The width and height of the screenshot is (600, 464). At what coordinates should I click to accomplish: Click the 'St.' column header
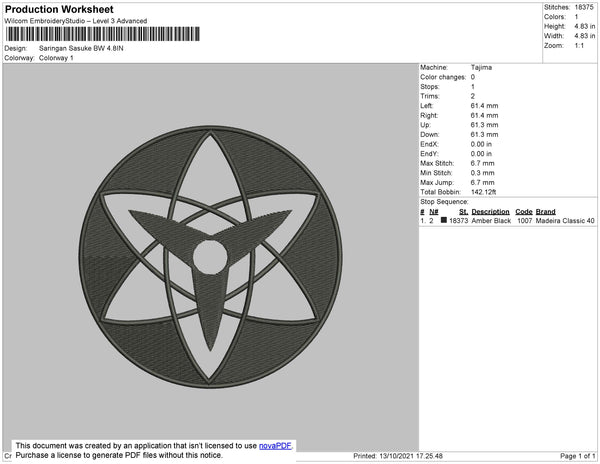point(463,212)
